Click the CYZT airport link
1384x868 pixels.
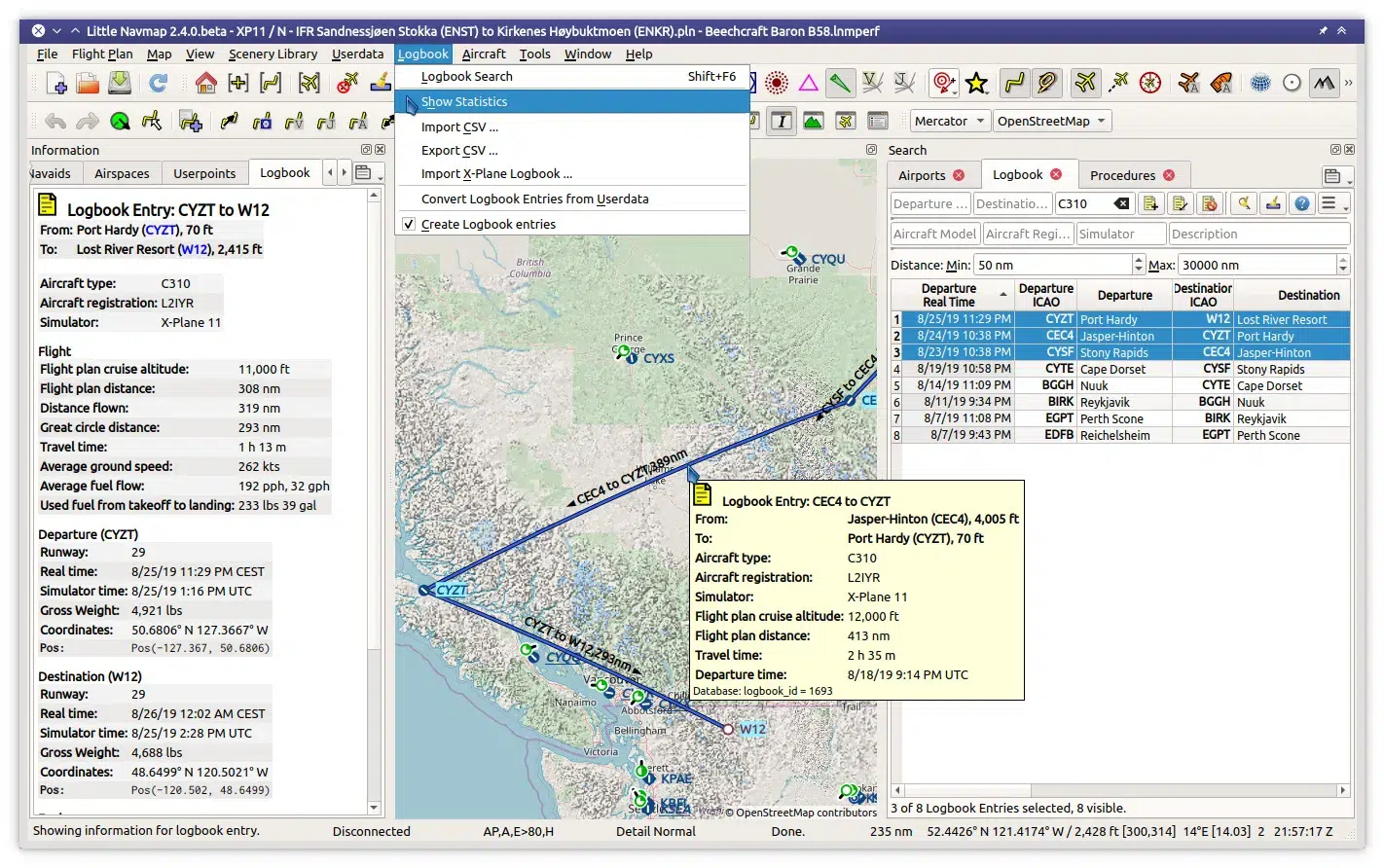(x=161, y=231)
